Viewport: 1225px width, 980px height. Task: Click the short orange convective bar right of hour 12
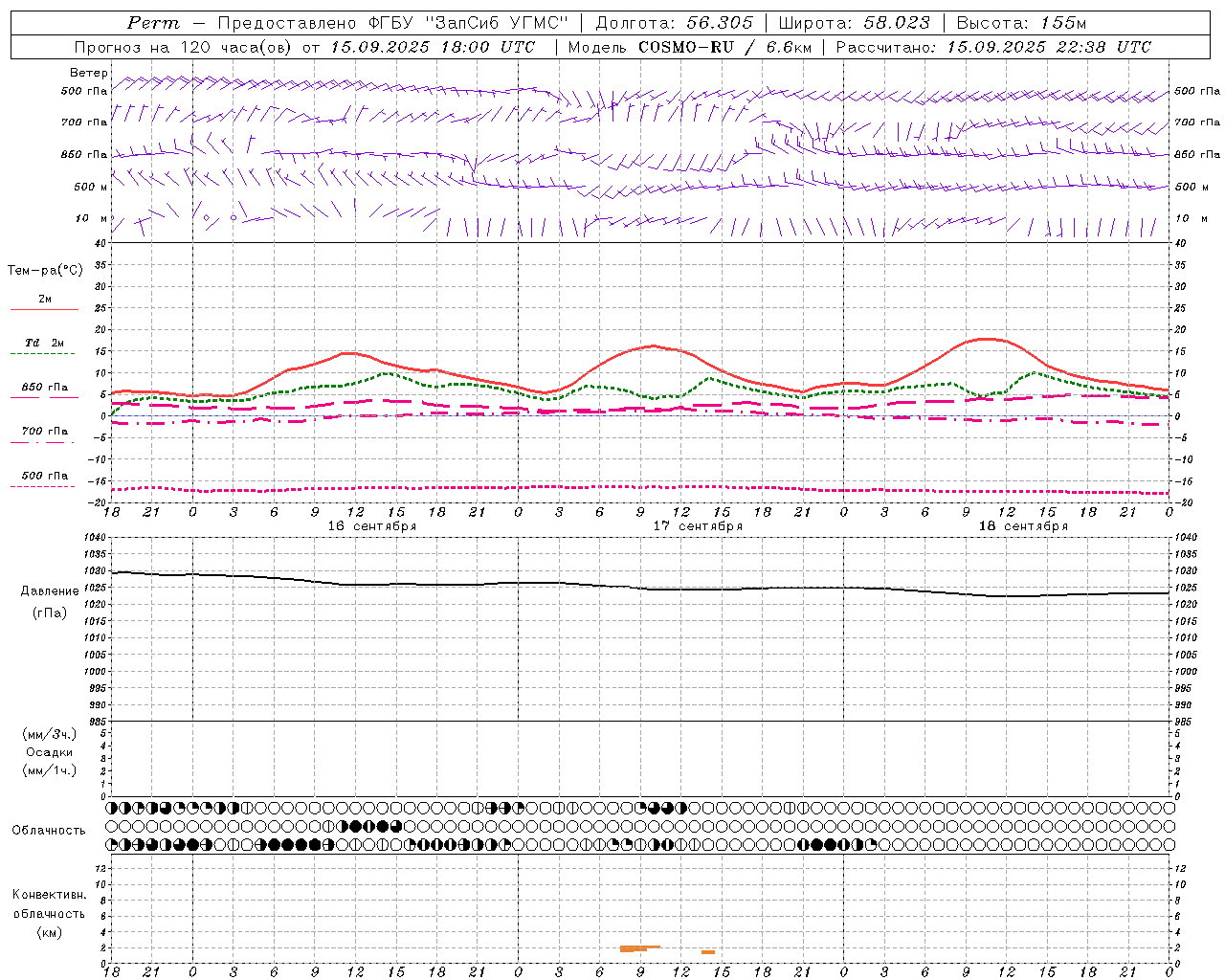(708, 952)
